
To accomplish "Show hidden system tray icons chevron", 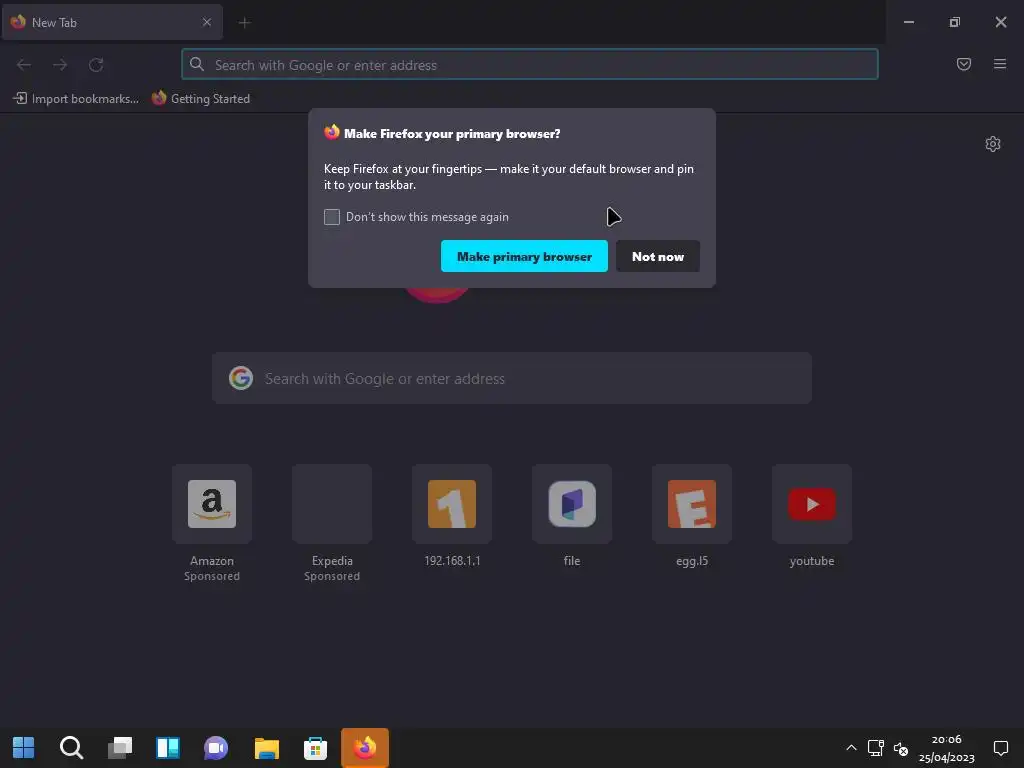I will coord(851,748).
